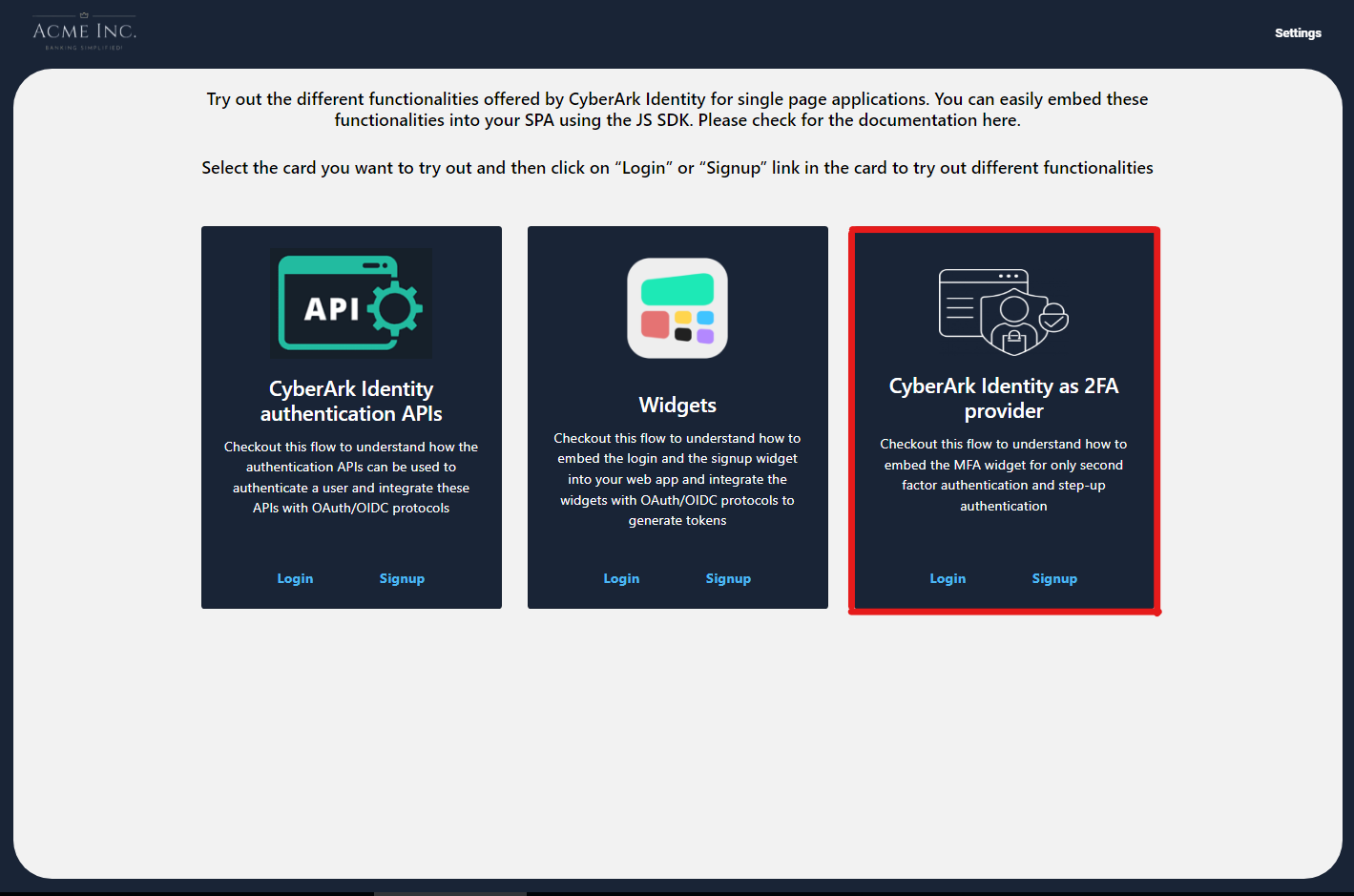Screen dimensions: 1354x896
Task: Click Signup in Widgets card
Action: pos(728,578)
